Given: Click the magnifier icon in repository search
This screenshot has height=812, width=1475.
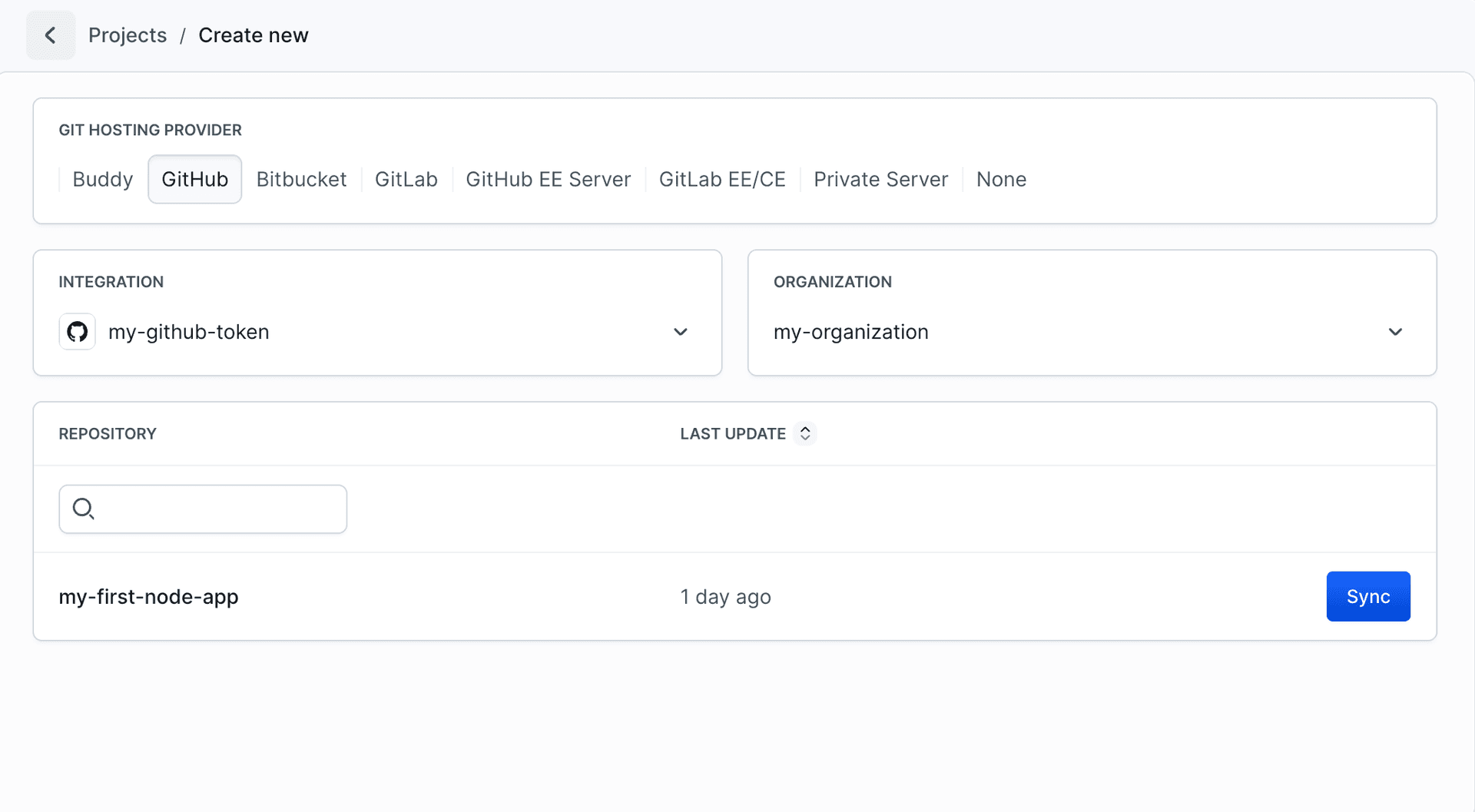Looking at the screenshot, I should pos(83,509).
